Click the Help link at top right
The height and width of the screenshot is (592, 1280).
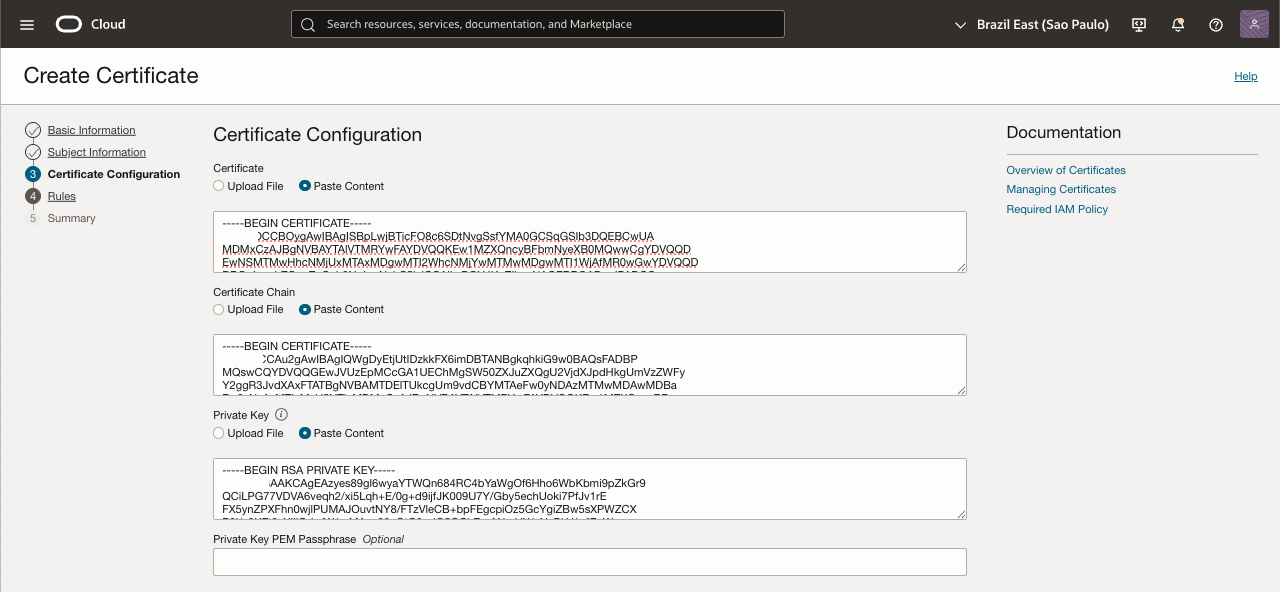coord(1245,76)
